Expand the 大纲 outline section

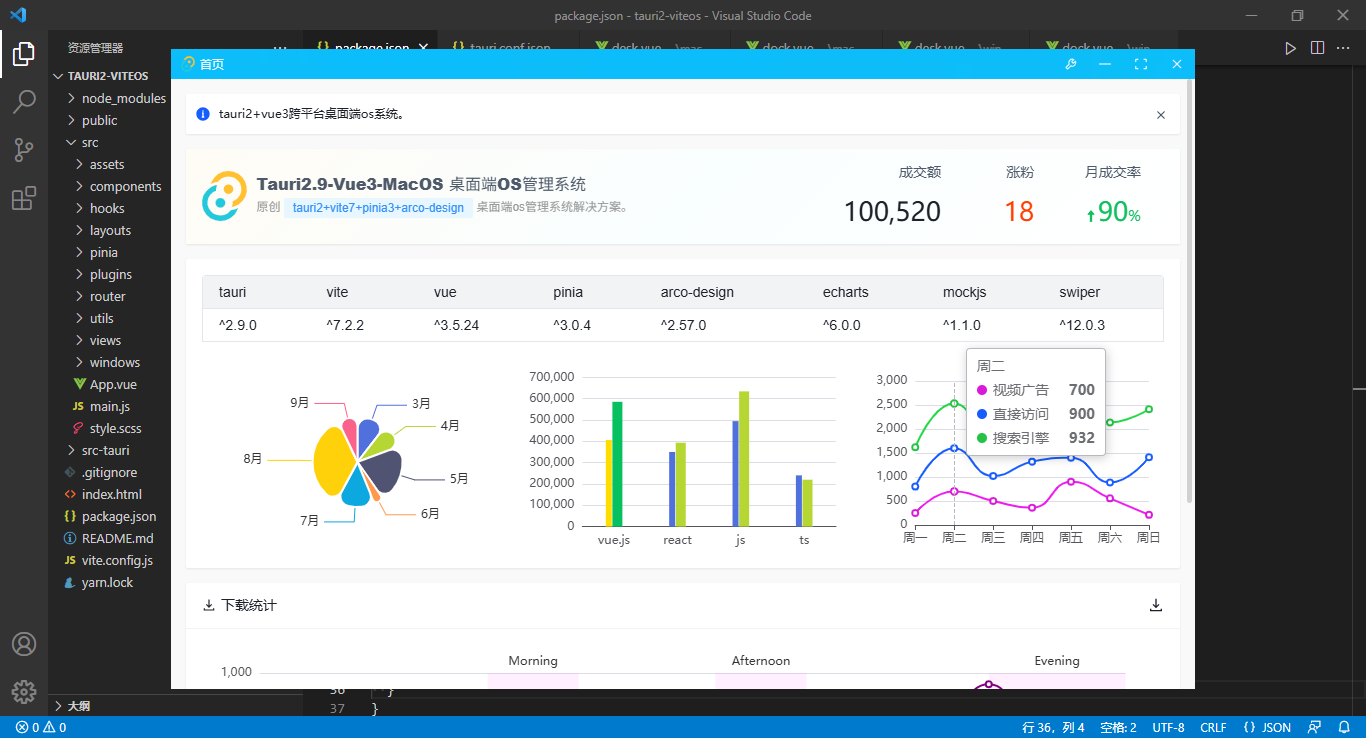pyautogui.click(x=59, y=705)
